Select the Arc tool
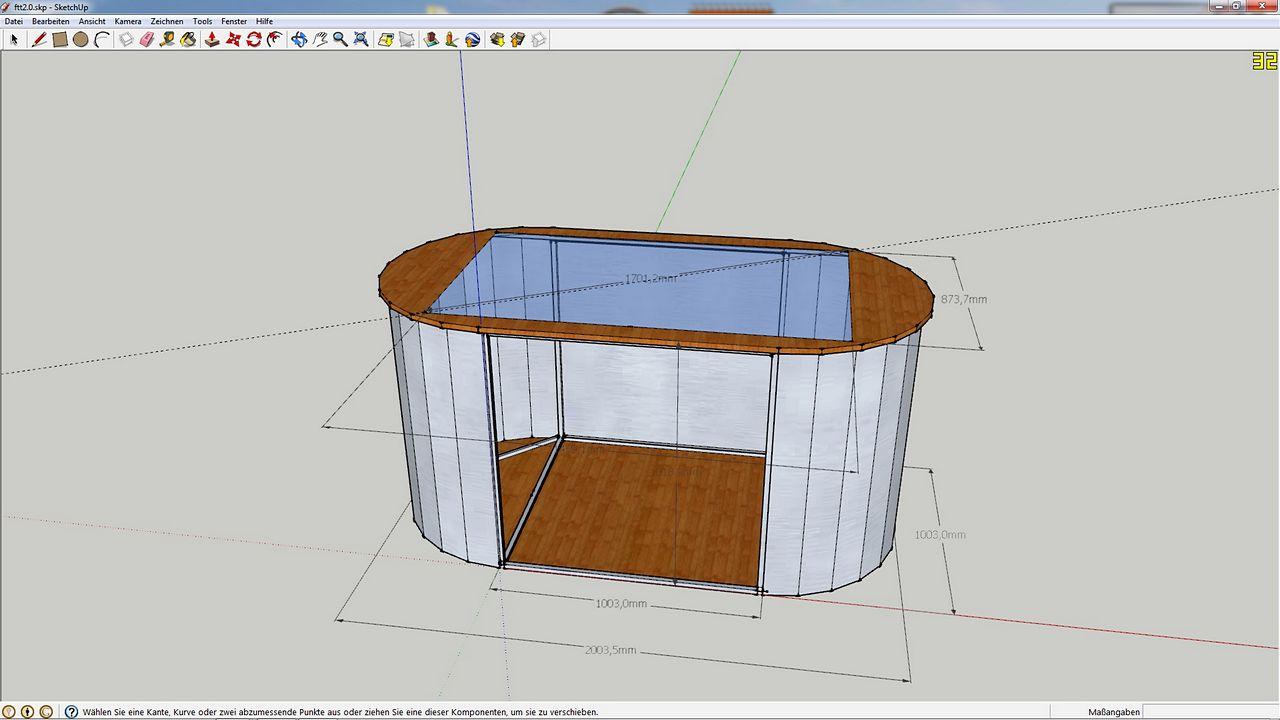This screenshot has width=1280, height=720. tap(102, 40)
